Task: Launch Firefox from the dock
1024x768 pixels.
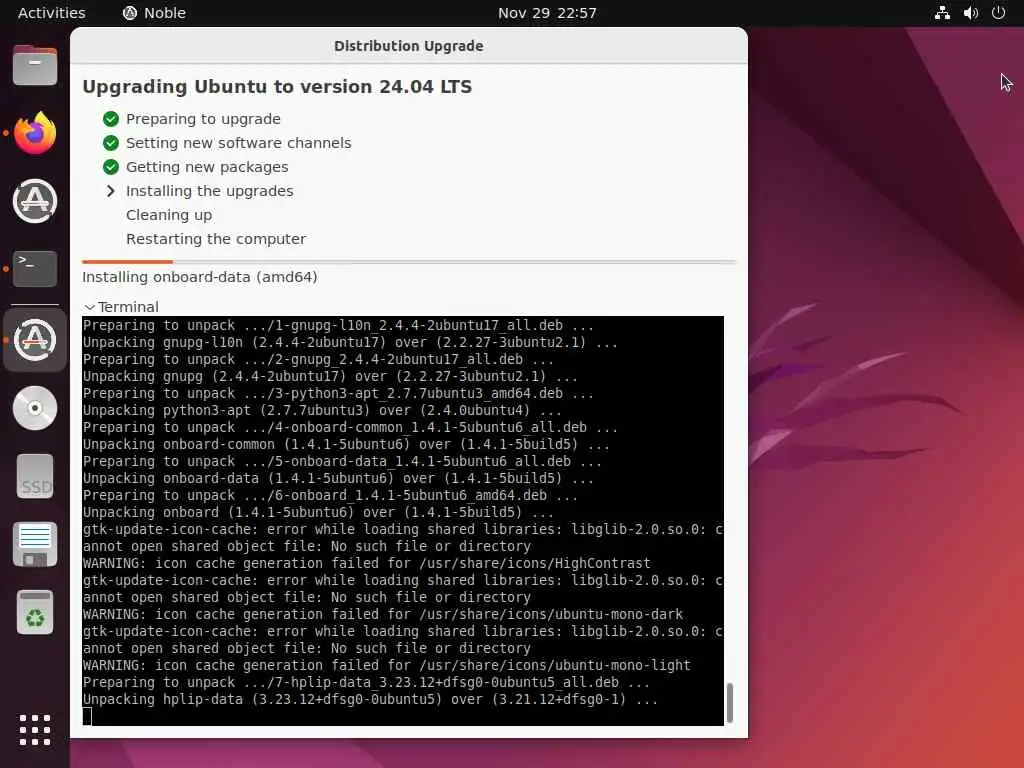Action: 35,133
